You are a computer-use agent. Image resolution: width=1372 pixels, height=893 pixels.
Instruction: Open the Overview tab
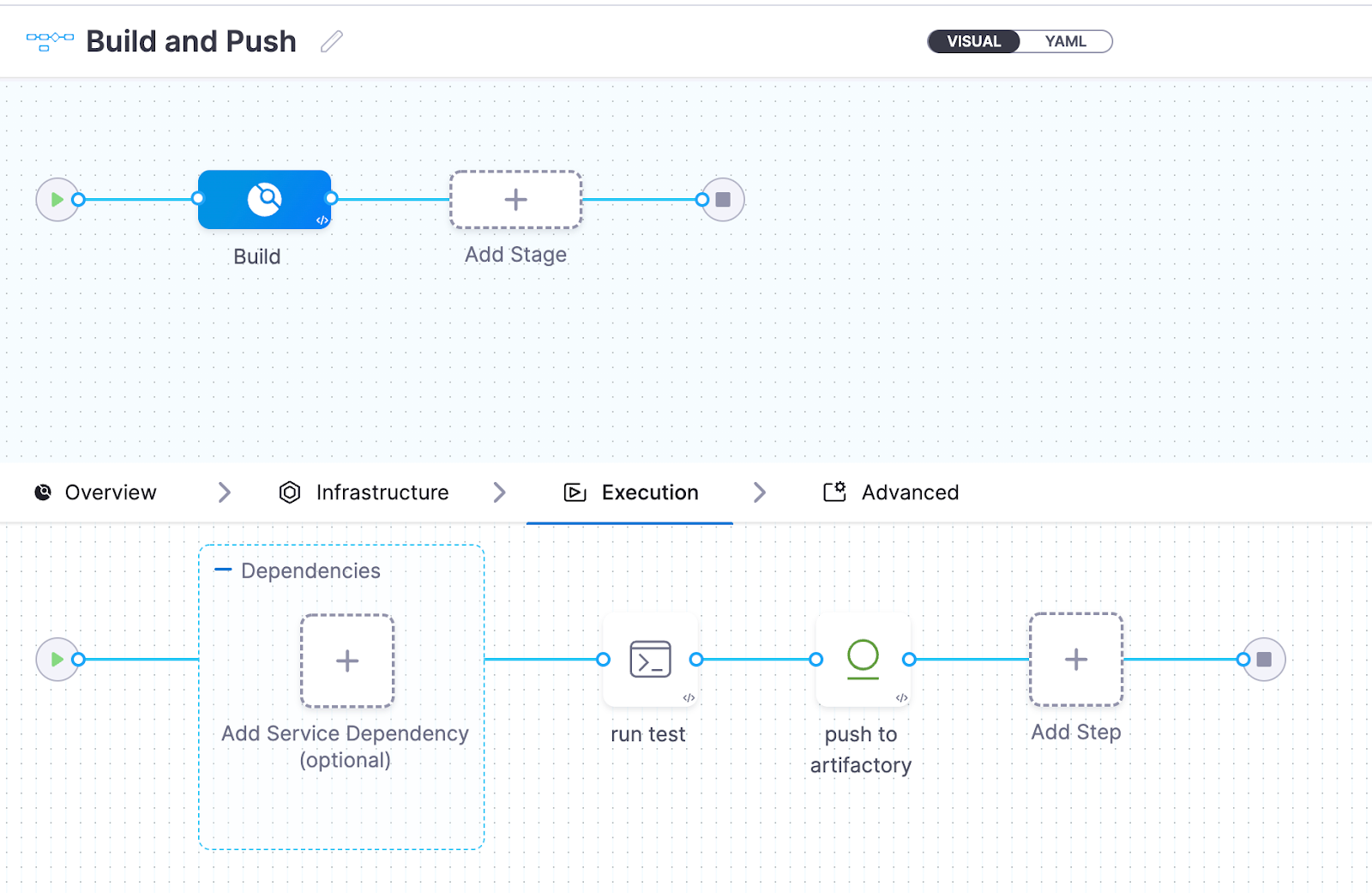95,492
